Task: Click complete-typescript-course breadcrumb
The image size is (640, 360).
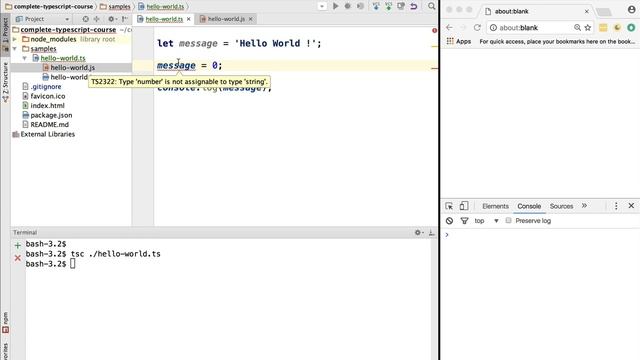Action: (49, 7)
